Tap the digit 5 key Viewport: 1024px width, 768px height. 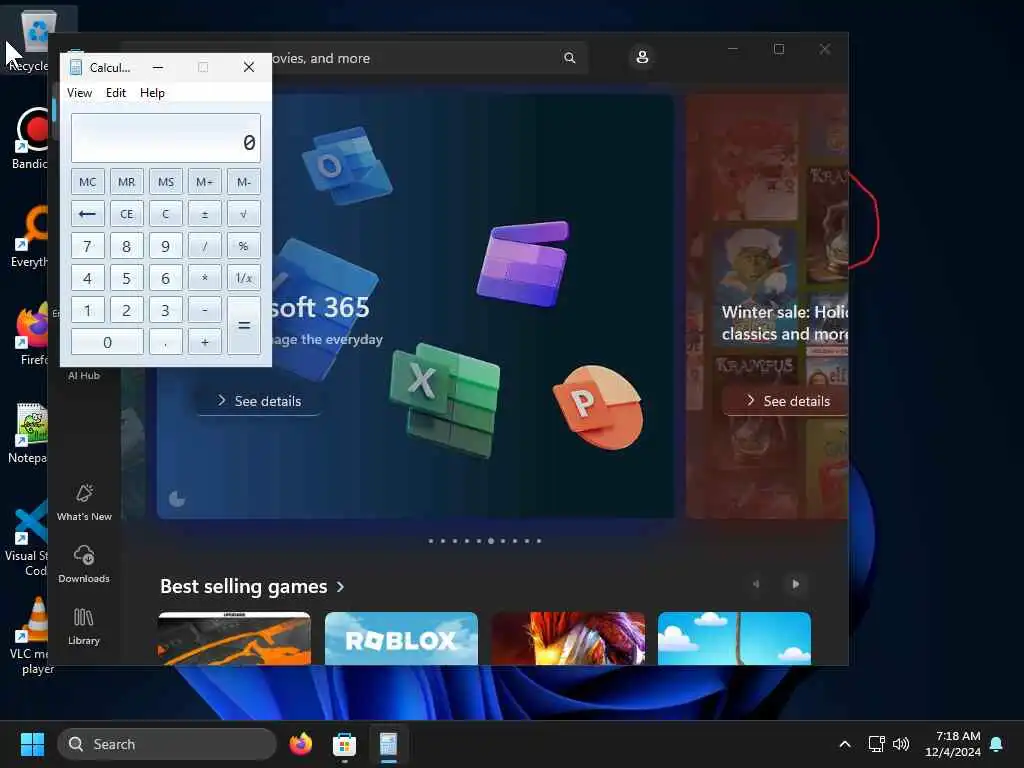pos(127,278)
